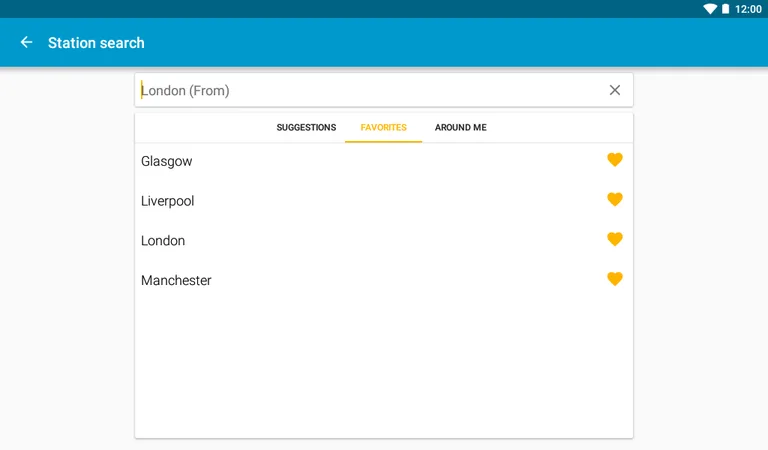Tap the battery indicator icon
The width and height of the screenshot is (768, 450).
(x=725, y=9)
